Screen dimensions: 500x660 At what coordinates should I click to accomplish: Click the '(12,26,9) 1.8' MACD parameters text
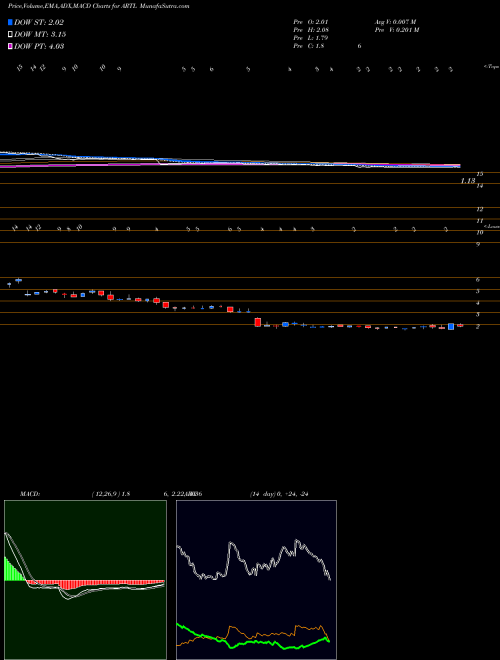111,494
